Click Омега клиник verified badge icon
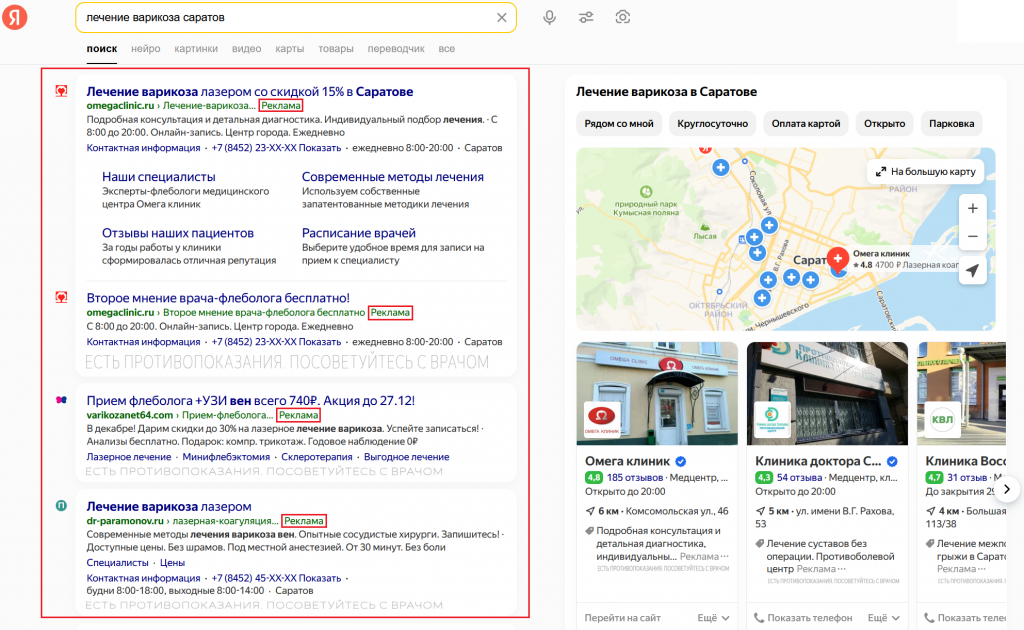Image resolution: width=1024 pixels, height=630 pixels. tap(680, 462)
